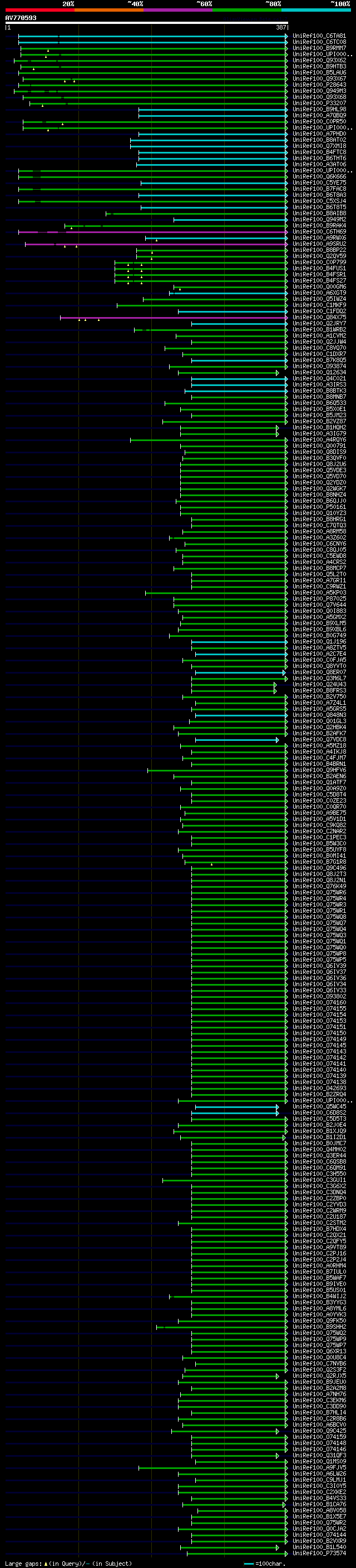The image size is (356, 1568).
Task: Select the UniRef100_Q12634 label
Action: tap(319, 373)
